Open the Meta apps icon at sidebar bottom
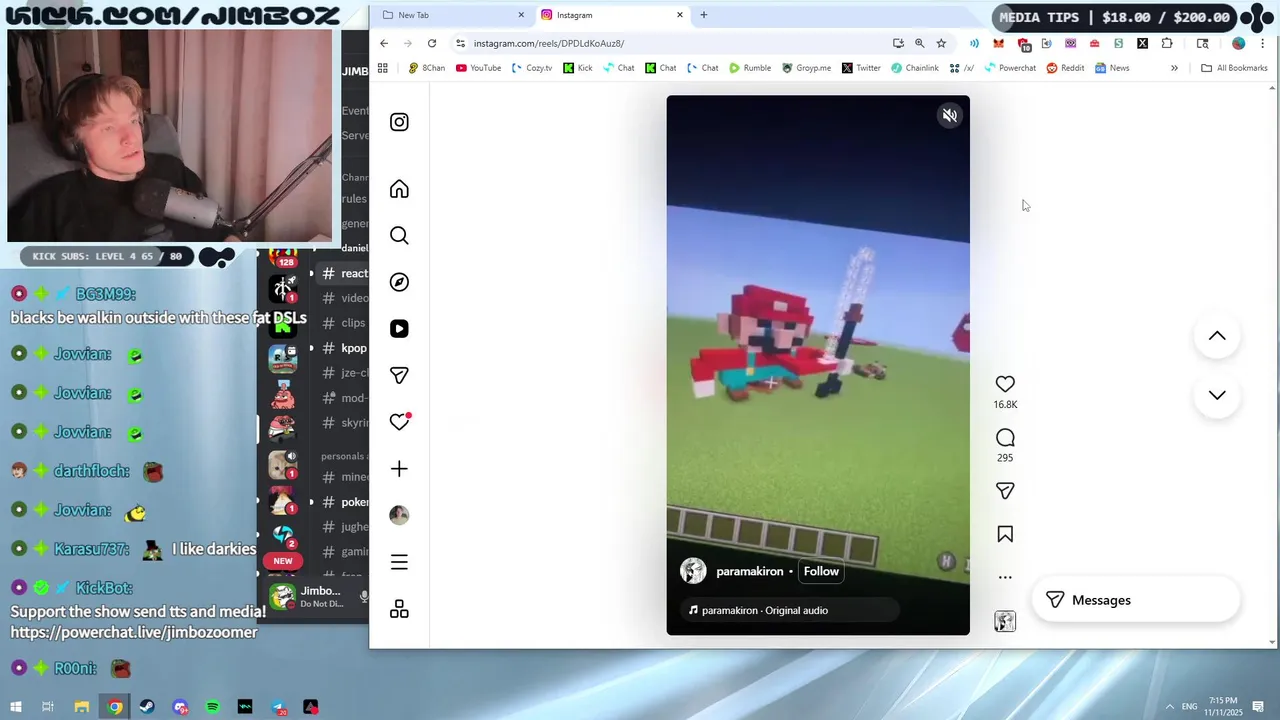 [399, 609]
